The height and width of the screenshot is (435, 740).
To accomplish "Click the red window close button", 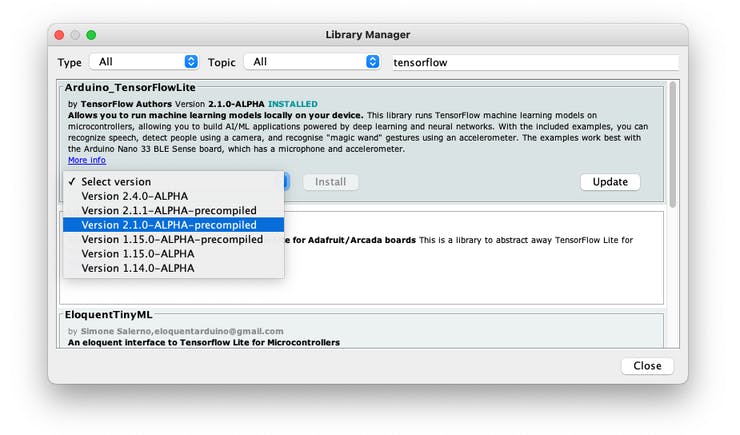I will tap(59, 35).
